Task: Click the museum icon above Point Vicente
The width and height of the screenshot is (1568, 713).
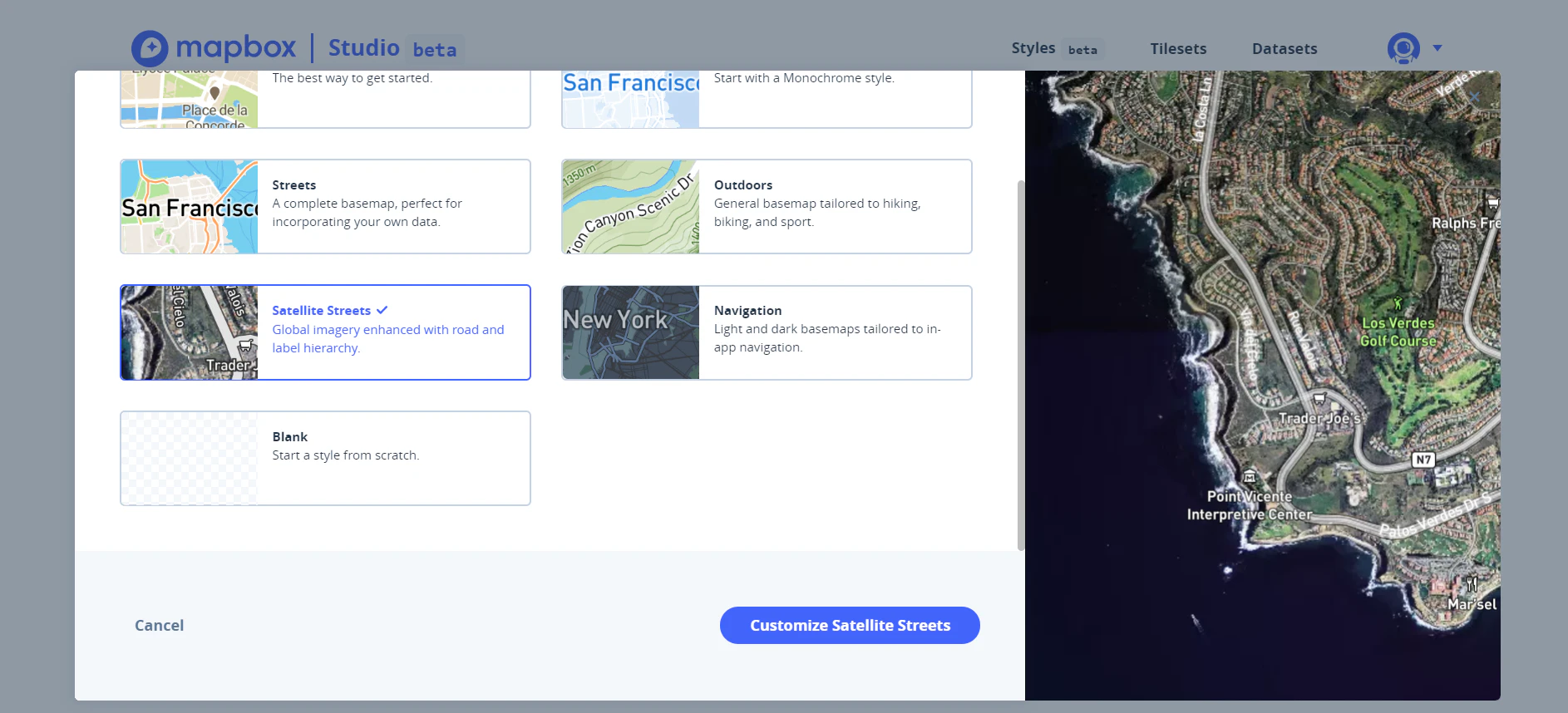Action: click(1250, 476)
